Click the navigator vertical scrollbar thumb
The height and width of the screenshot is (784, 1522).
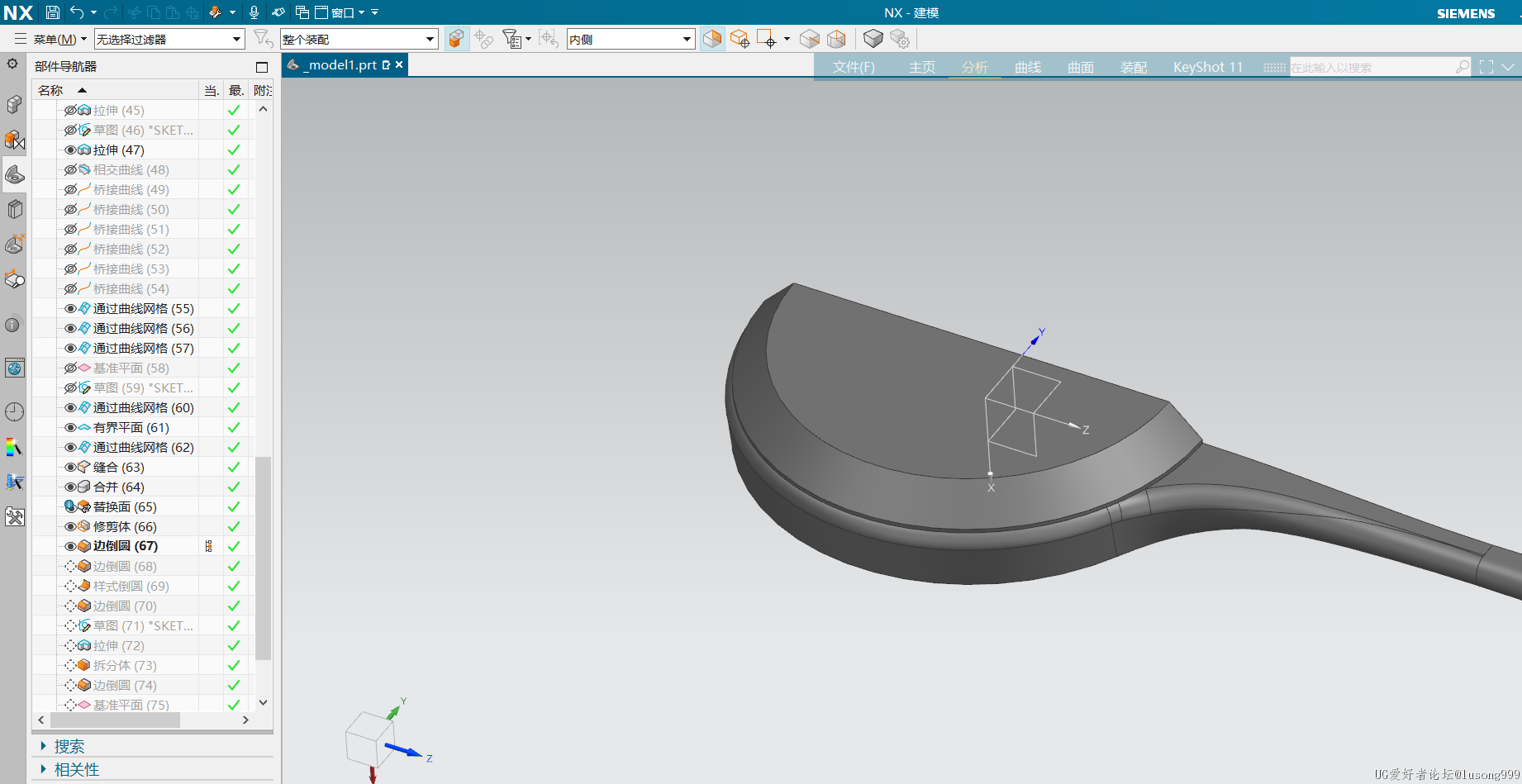[x=263, y=558]
